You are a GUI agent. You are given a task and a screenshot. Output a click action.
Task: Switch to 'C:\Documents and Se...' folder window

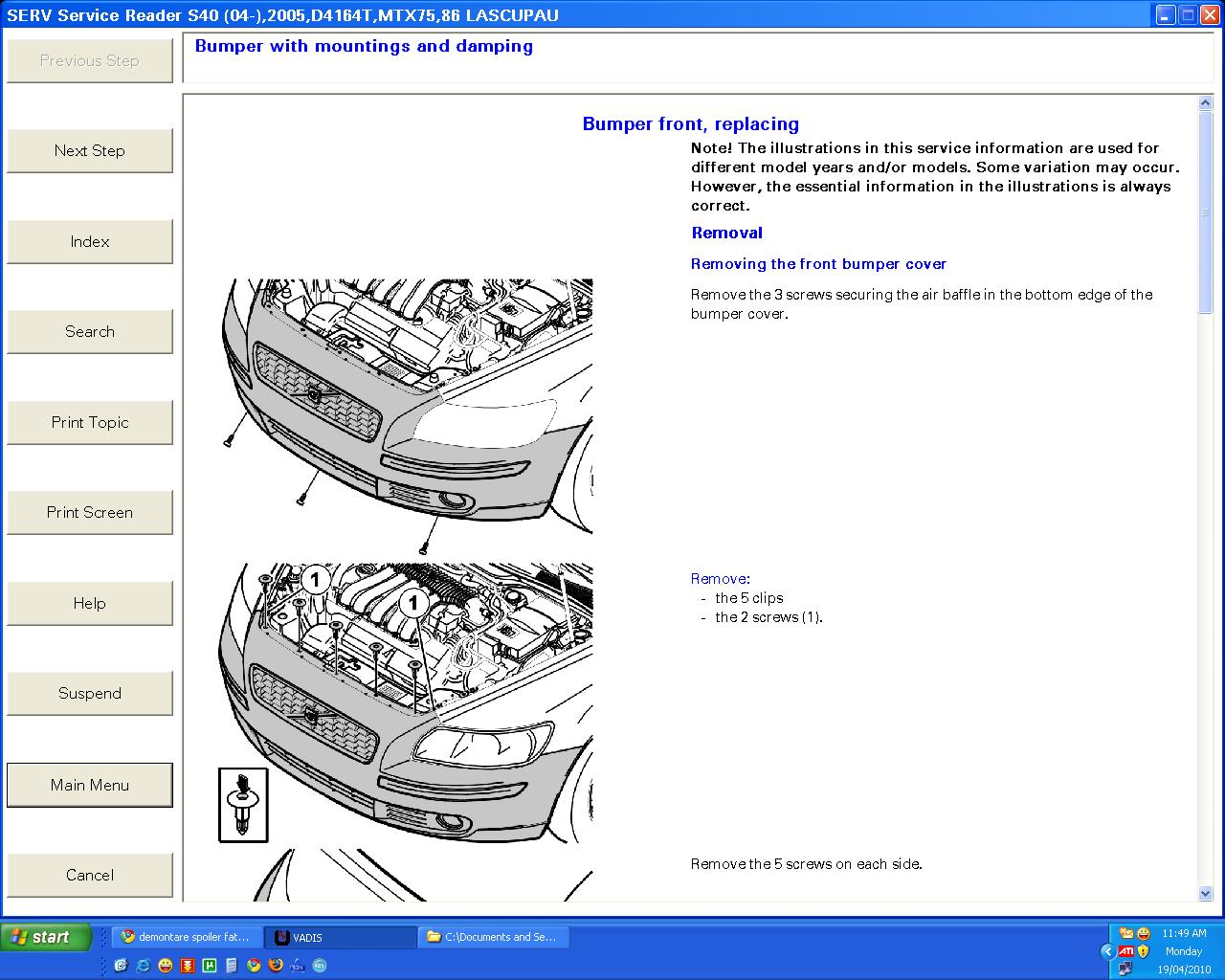pyautogui.click(x=494, y=937)
